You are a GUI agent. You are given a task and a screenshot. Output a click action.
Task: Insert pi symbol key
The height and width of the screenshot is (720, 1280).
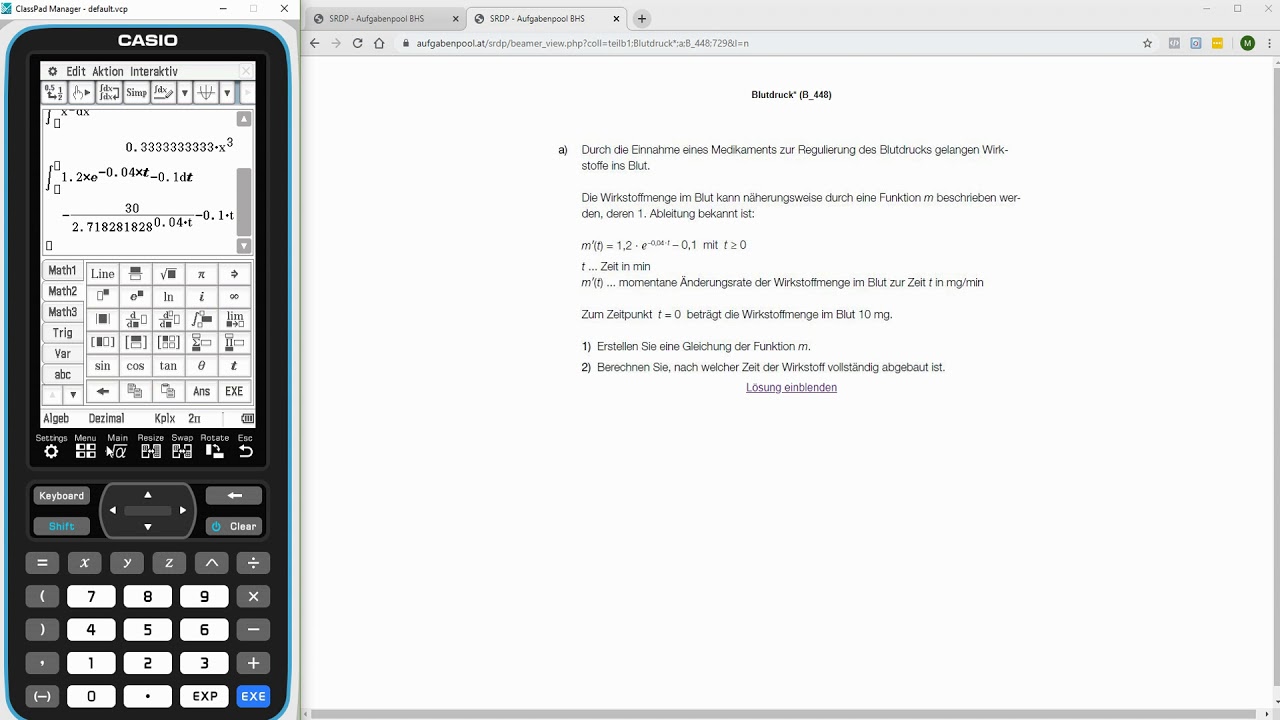click(x=201, y=274)
